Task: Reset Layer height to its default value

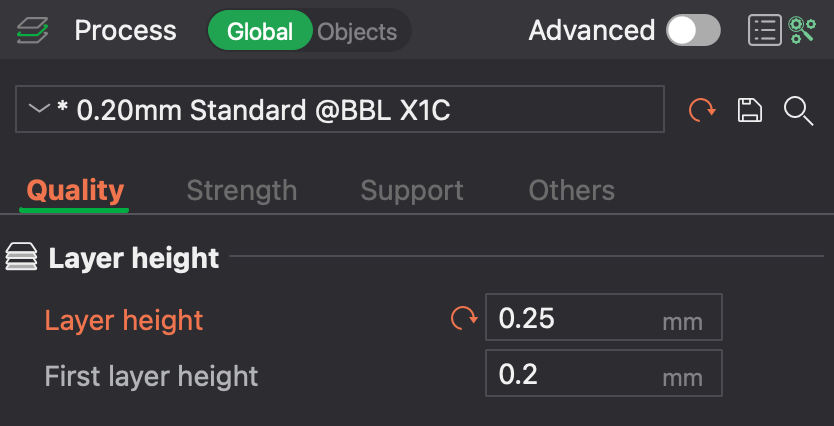Action: (464, 319)
